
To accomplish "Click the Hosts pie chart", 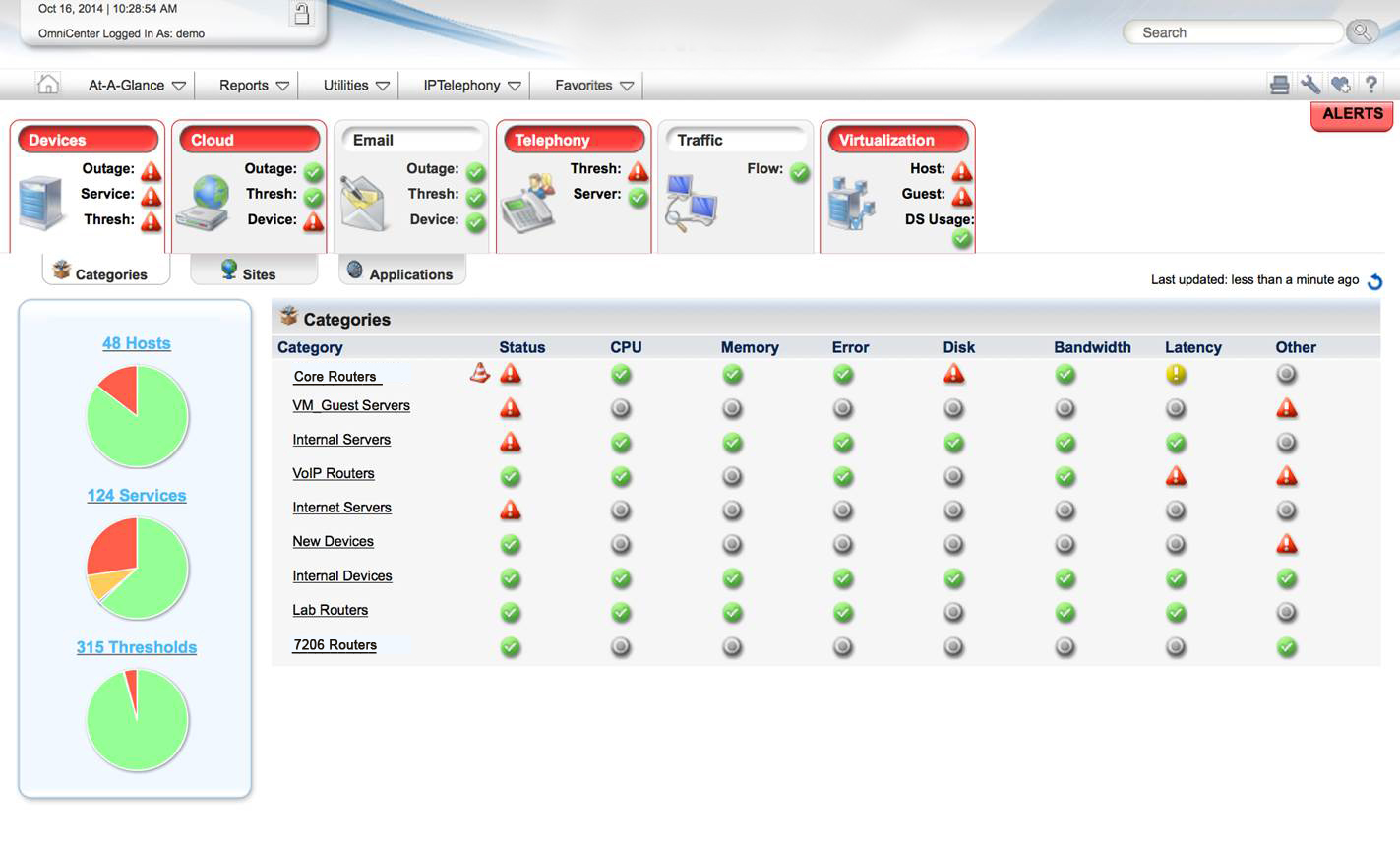I will click(x=137, y=416).
